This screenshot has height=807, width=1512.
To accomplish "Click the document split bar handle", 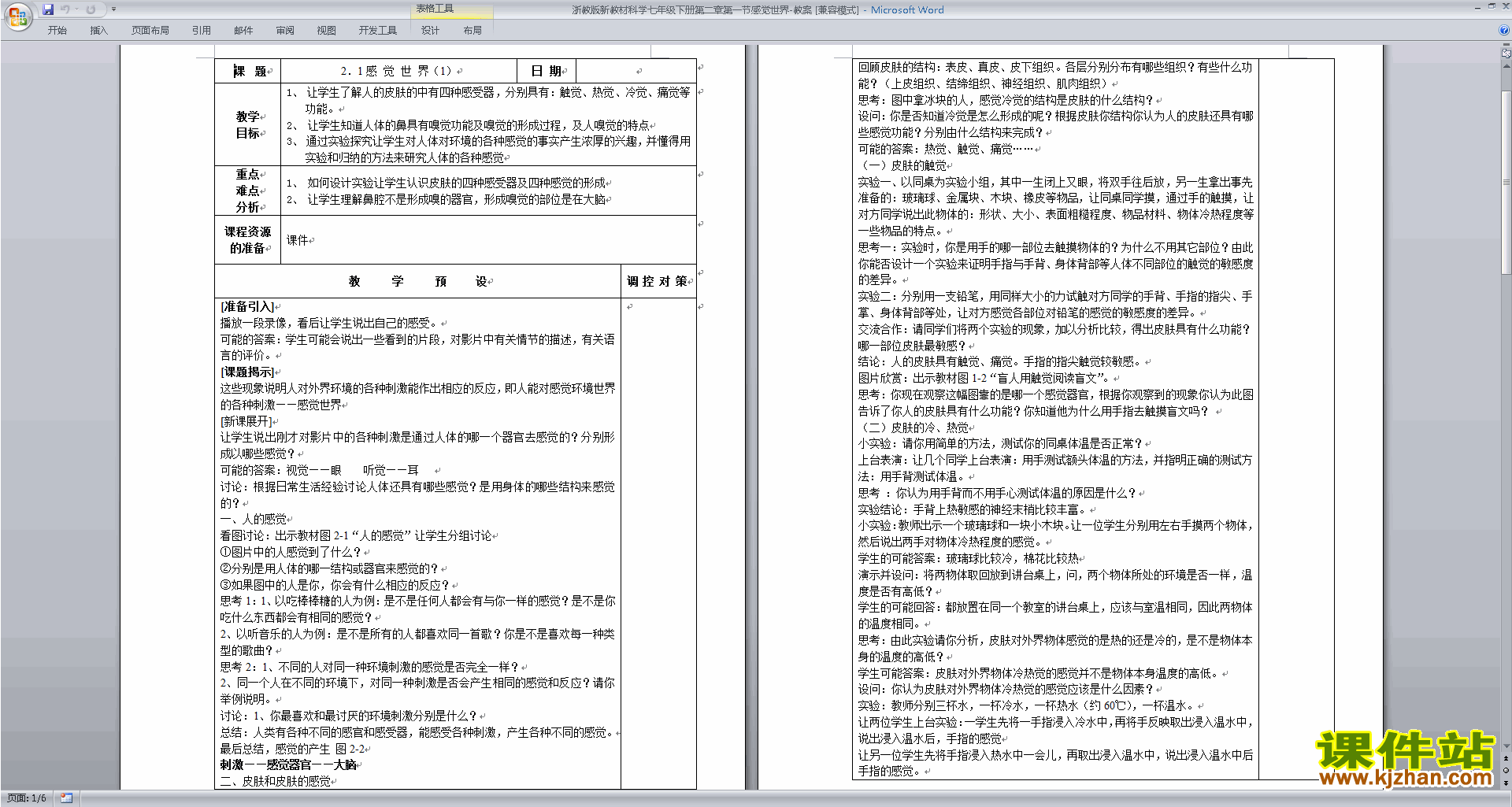I will 1506,46.
